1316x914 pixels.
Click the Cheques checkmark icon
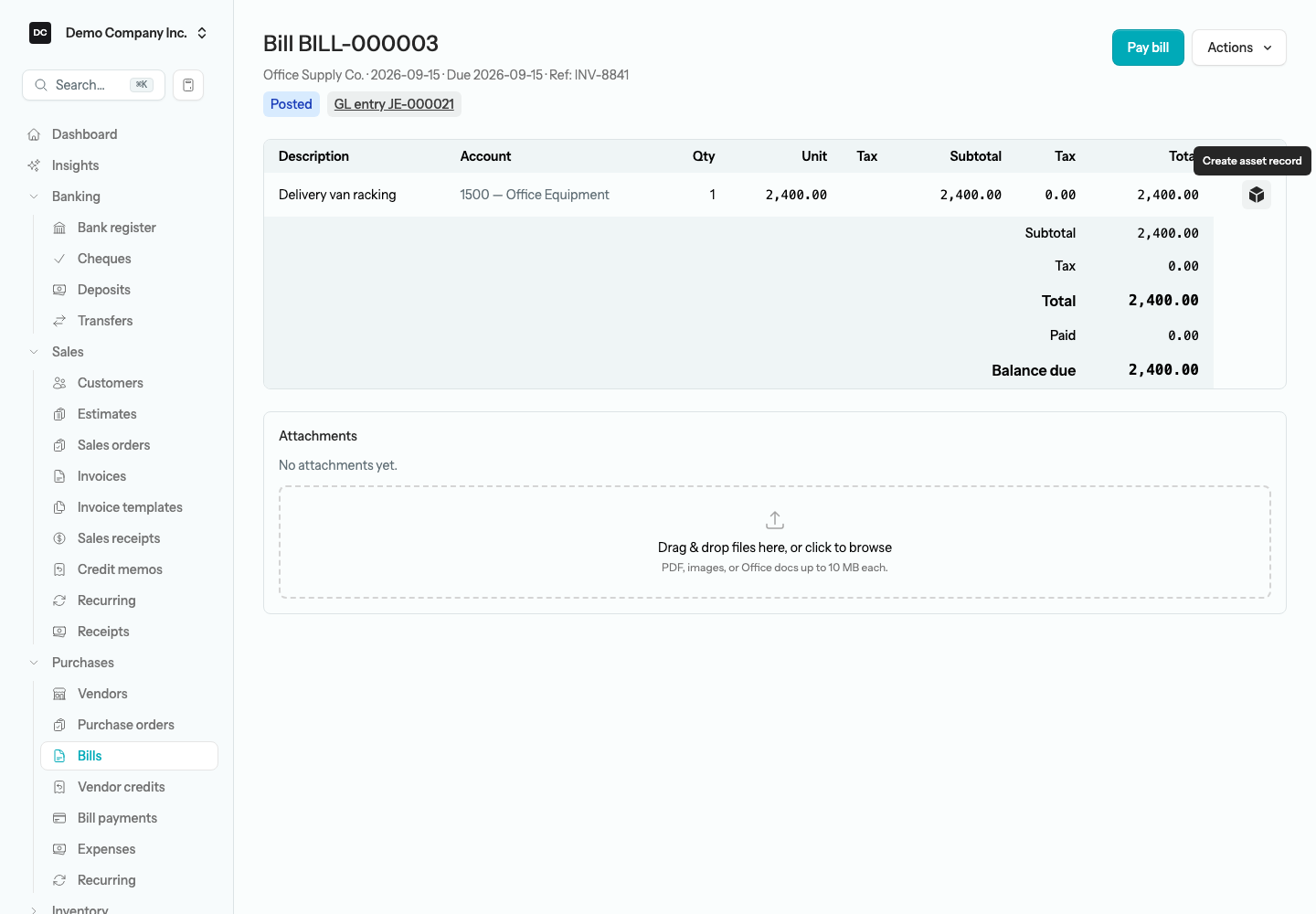(x=59, y=259)
